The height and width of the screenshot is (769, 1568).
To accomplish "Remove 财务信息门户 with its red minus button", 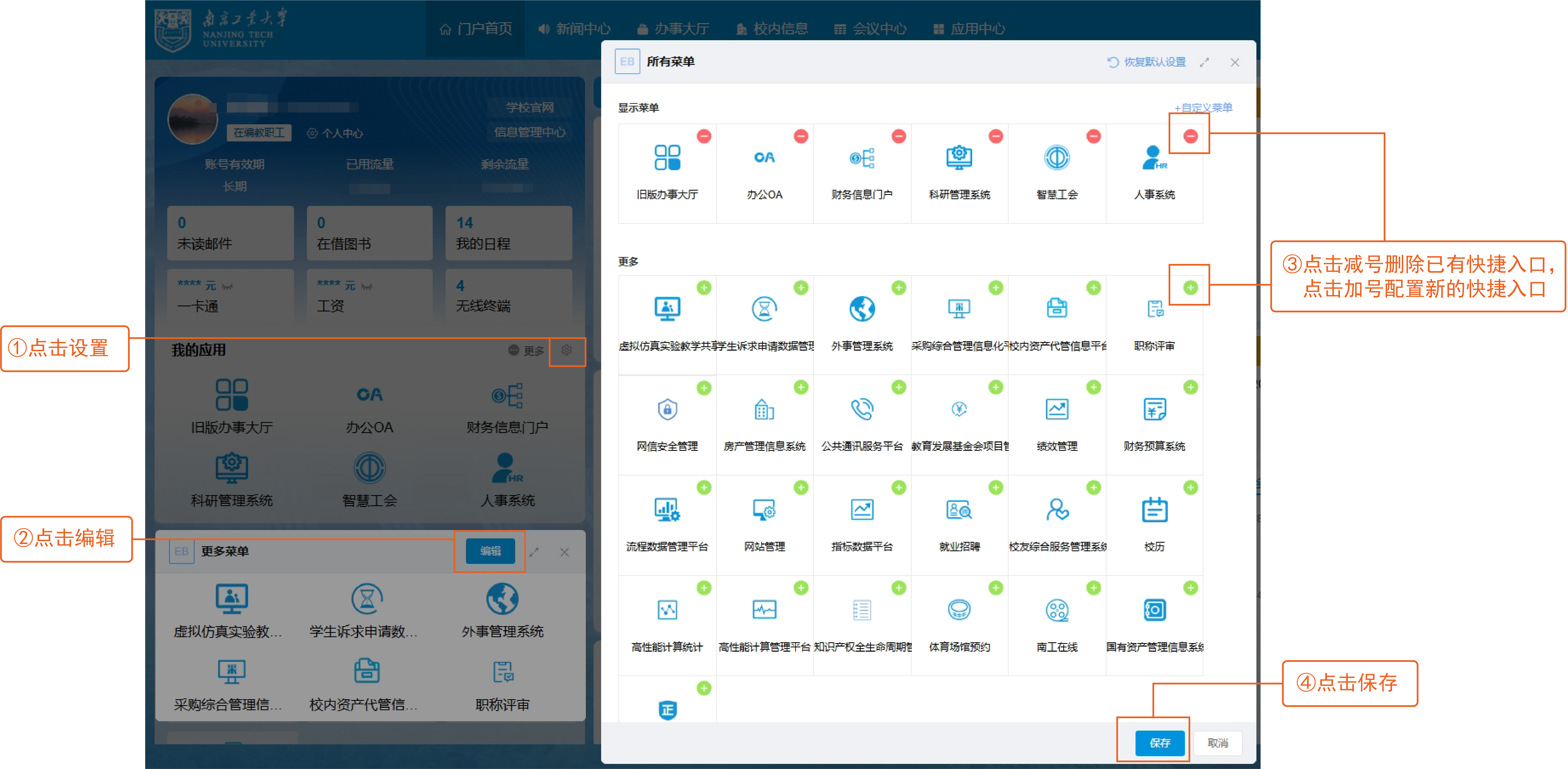I will 898,136.
